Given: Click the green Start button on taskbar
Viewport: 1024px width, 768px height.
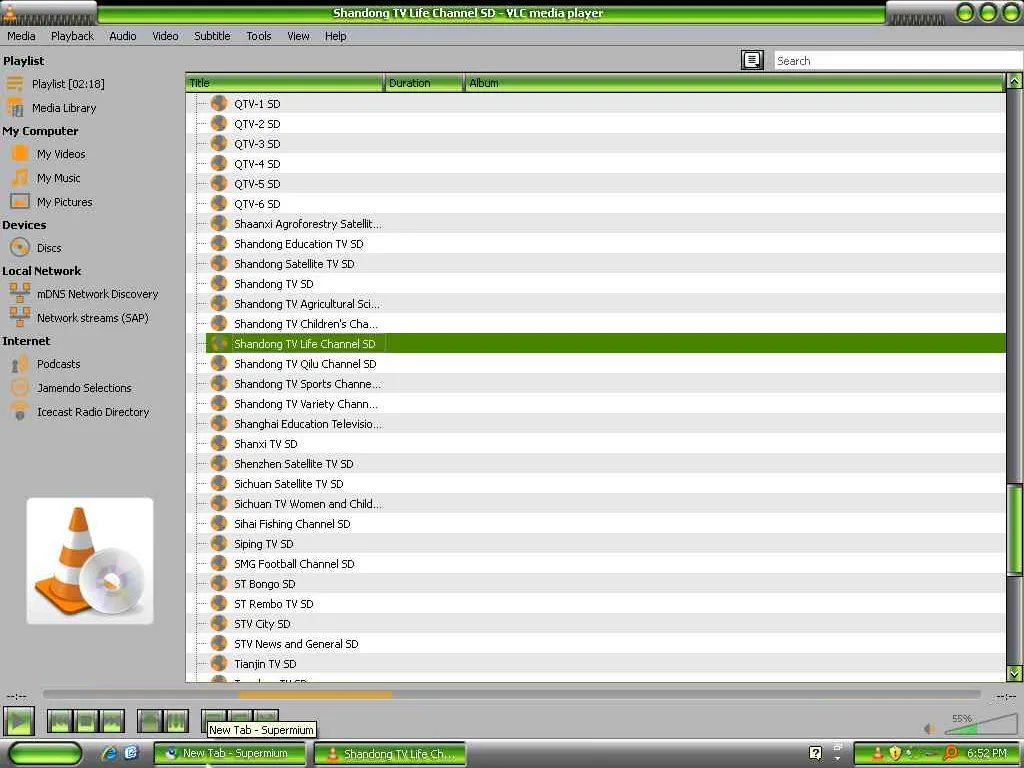Looking at the screenshot, I should coord(45,753).
